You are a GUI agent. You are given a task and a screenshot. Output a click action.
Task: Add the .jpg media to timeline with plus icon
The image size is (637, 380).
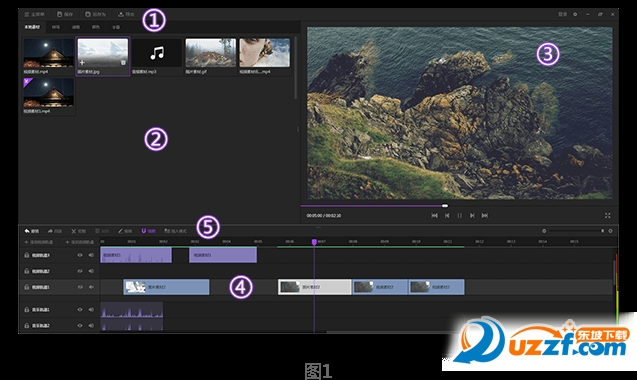pyautogui.click(x=82, y=63)
